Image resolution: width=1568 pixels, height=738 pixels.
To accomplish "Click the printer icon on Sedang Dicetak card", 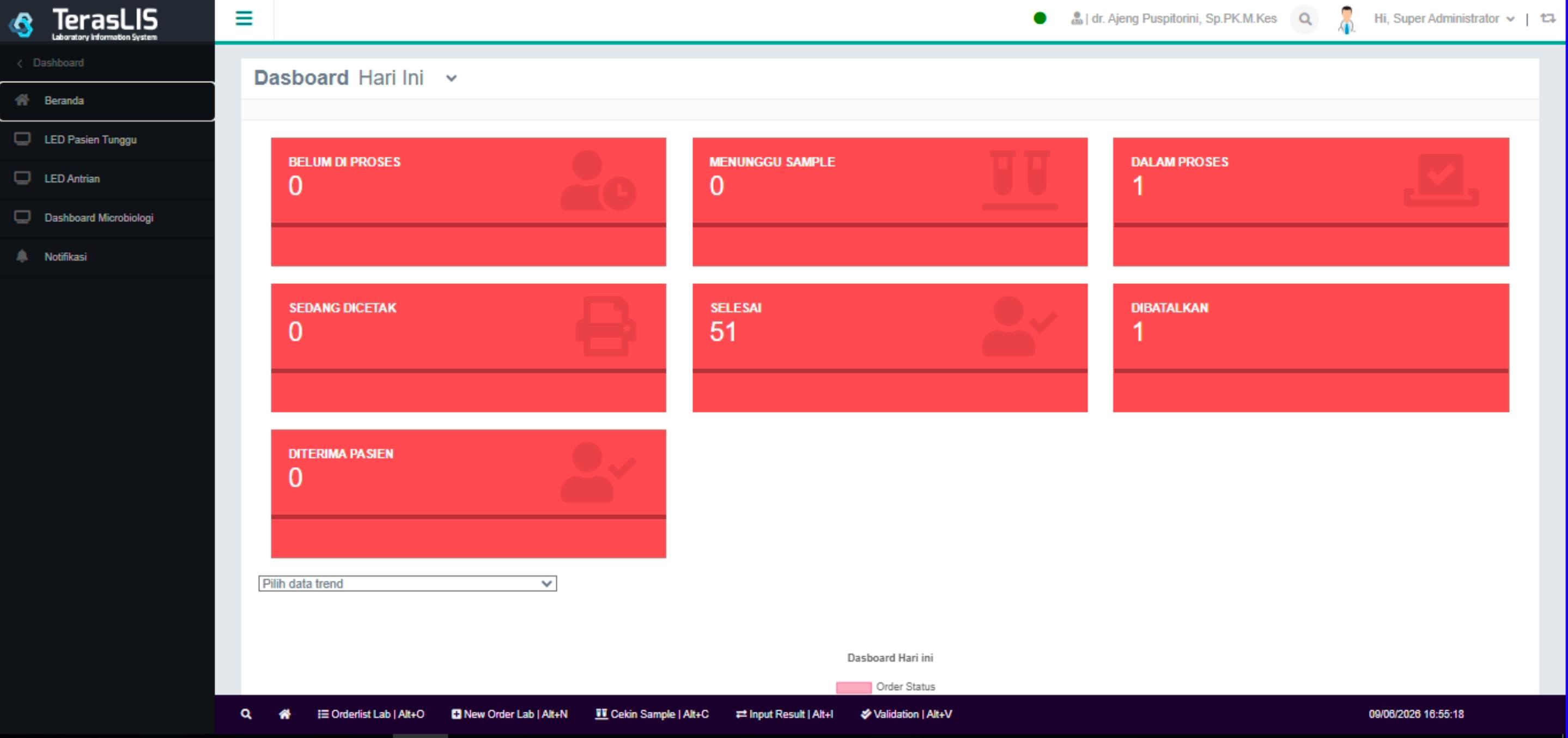I will [x=606, y=326].
